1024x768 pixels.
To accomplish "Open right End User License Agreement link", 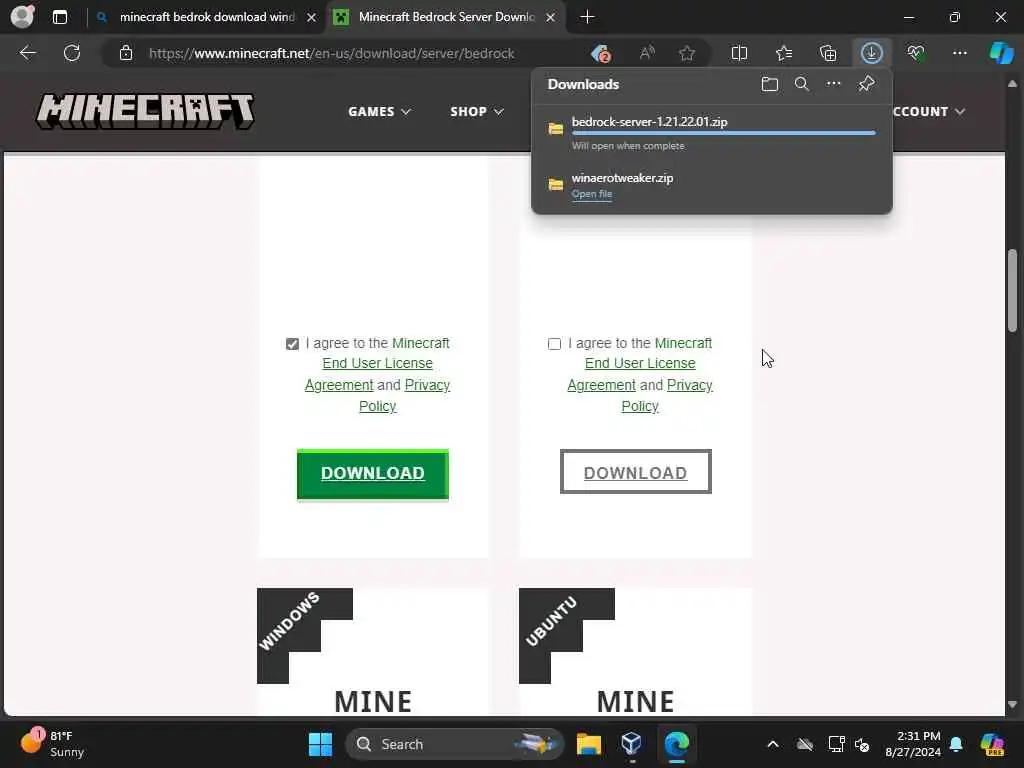I will pos(640,374).
